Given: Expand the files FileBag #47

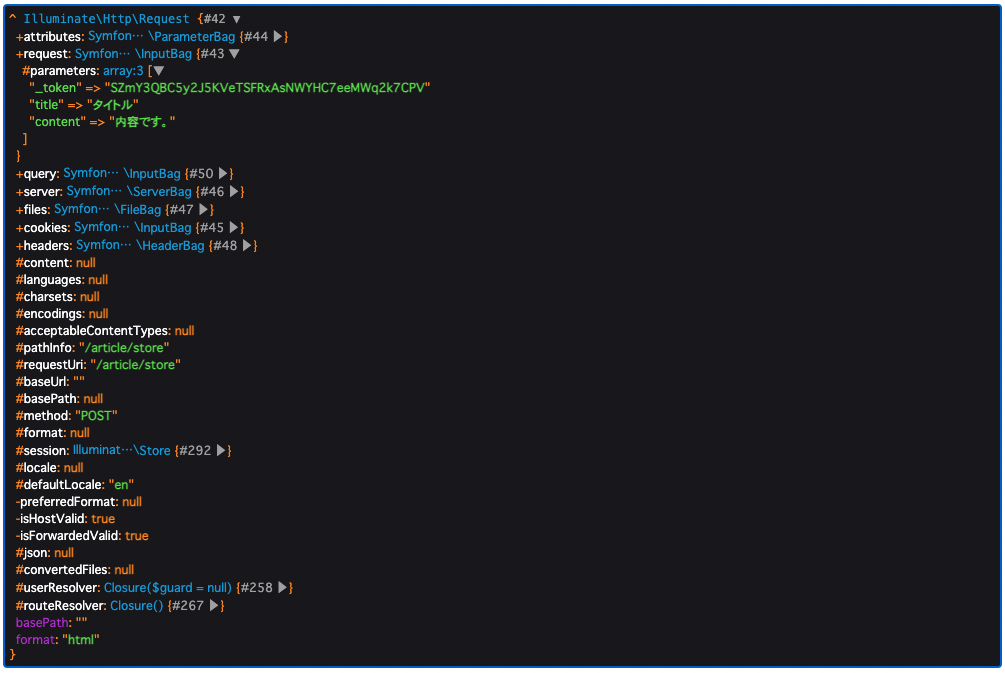Looking at the screenshot, I should coord(203,209).
